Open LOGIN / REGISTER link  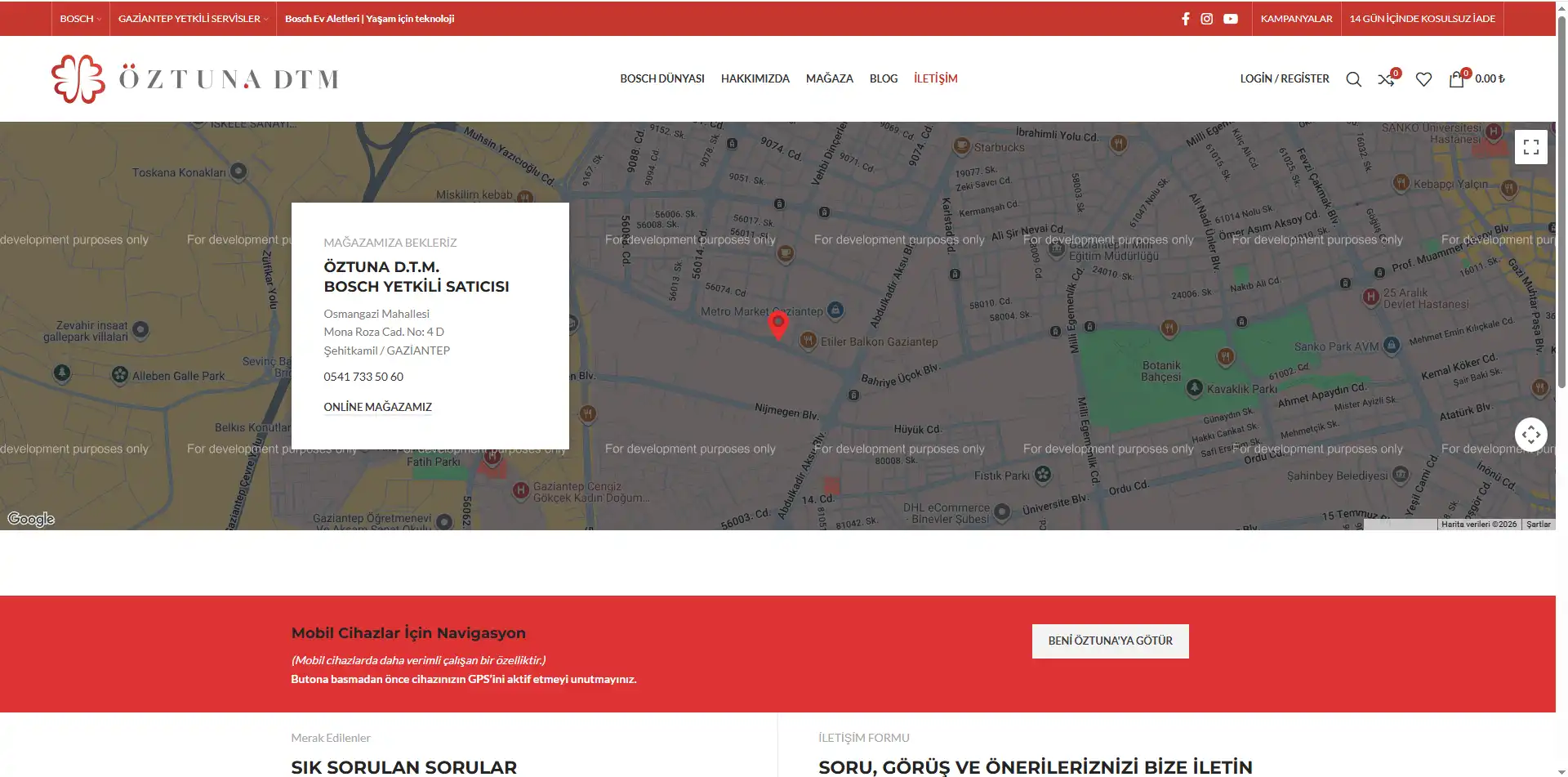click(x=1285, y=78)
